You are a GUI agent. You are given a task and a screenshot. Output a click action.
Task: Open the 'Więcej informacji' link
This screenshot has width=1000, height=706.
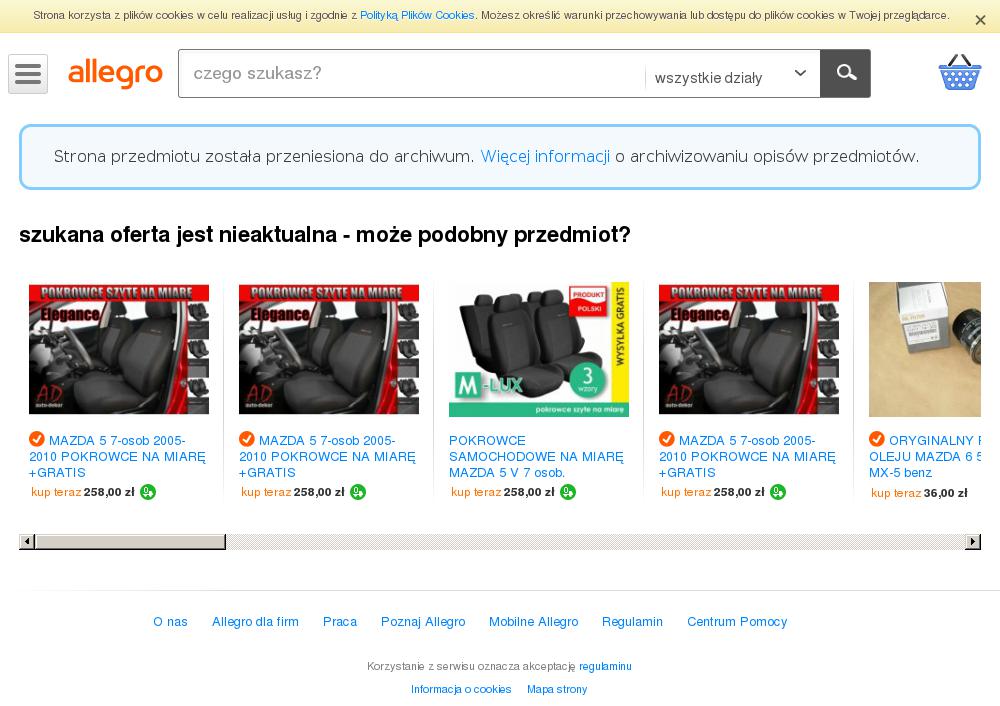pos(545,156)
